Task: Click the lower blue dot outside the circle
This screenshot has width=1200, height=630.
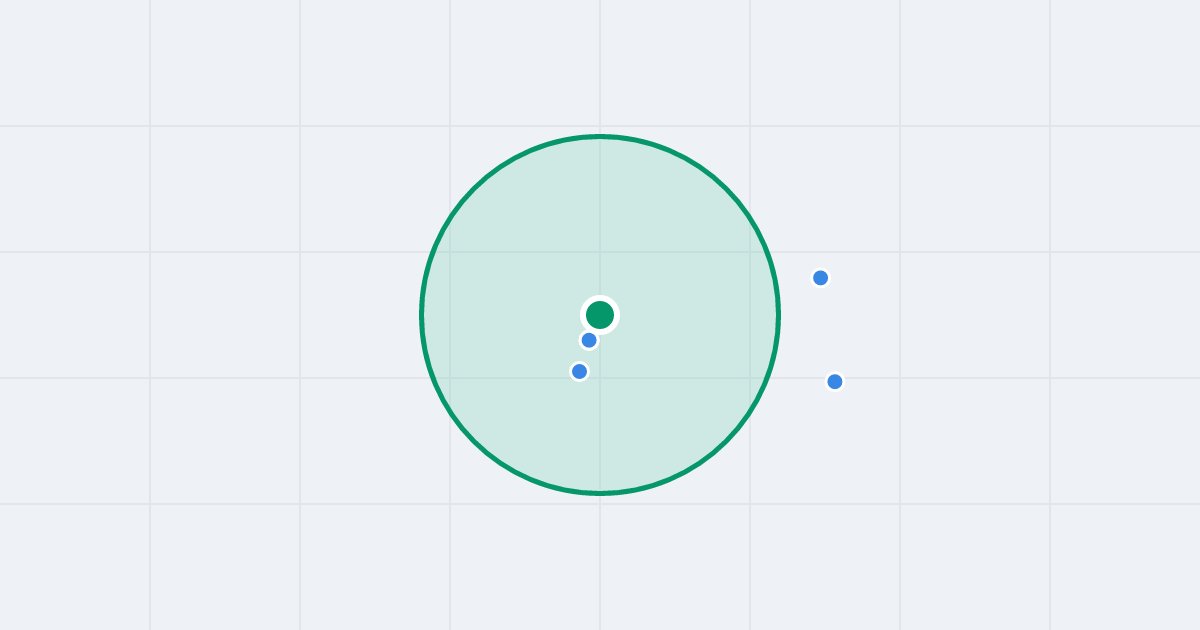Action: tap(835, 381)
